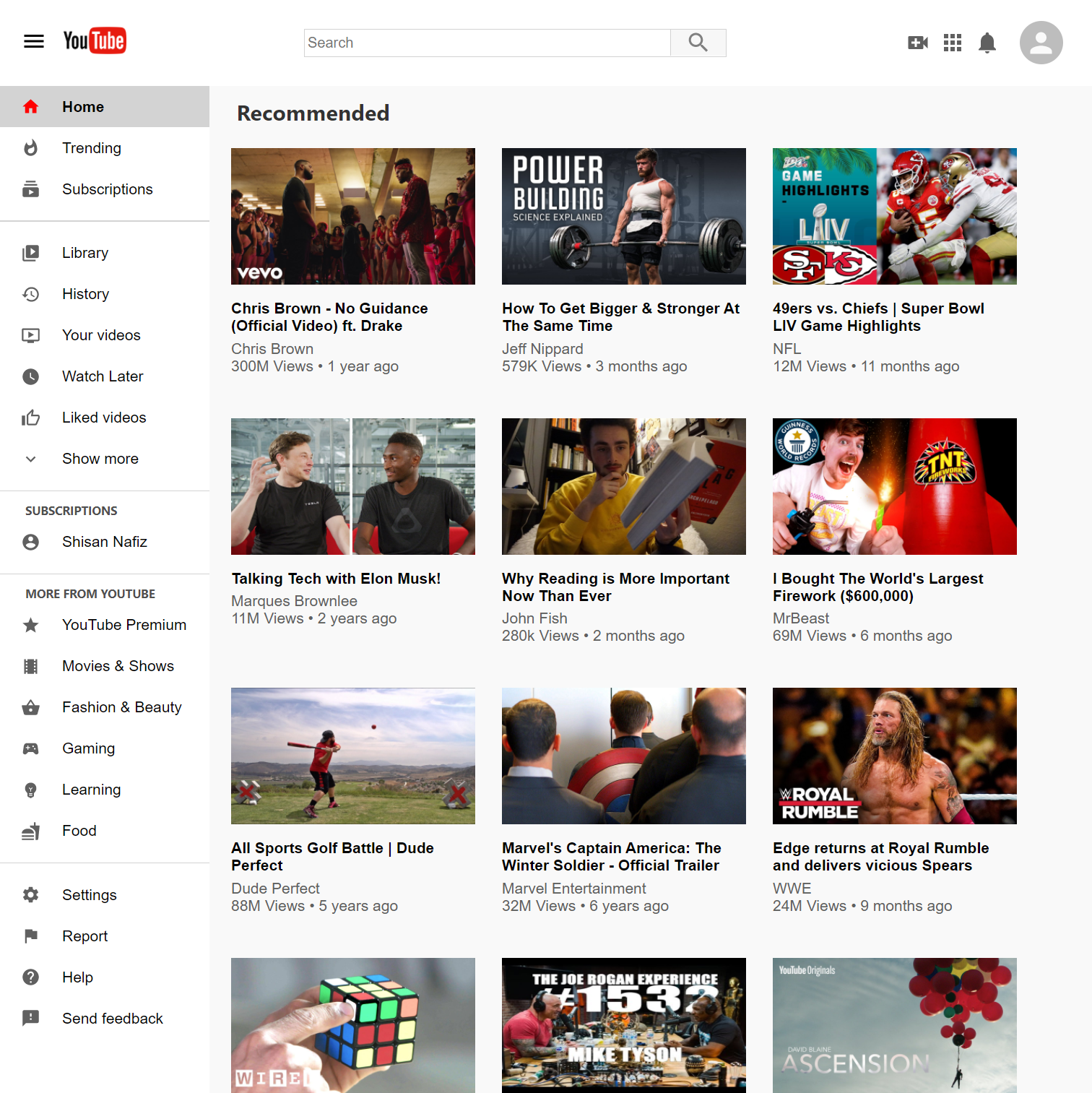Screen dimensions: 1092x1093
Task: Click the YouTube logo
Action: tap(95, 41)
